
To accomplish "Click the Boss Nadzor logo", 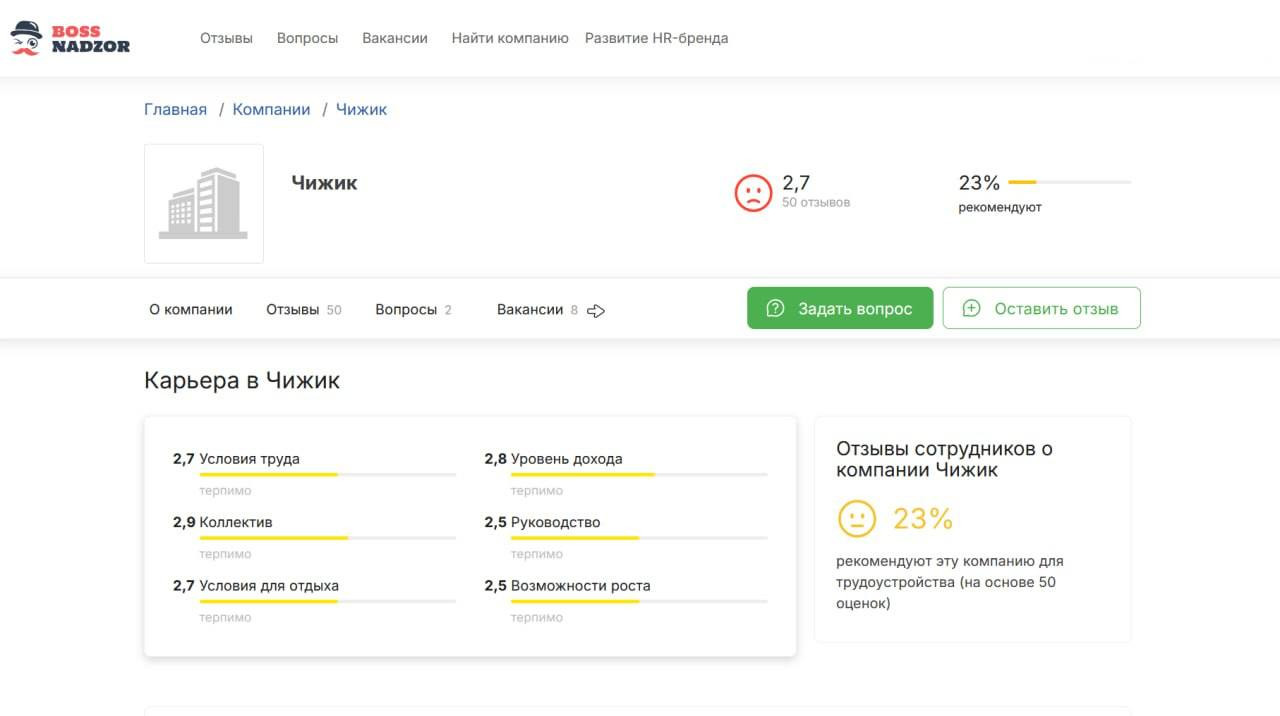I will [70, 38].
